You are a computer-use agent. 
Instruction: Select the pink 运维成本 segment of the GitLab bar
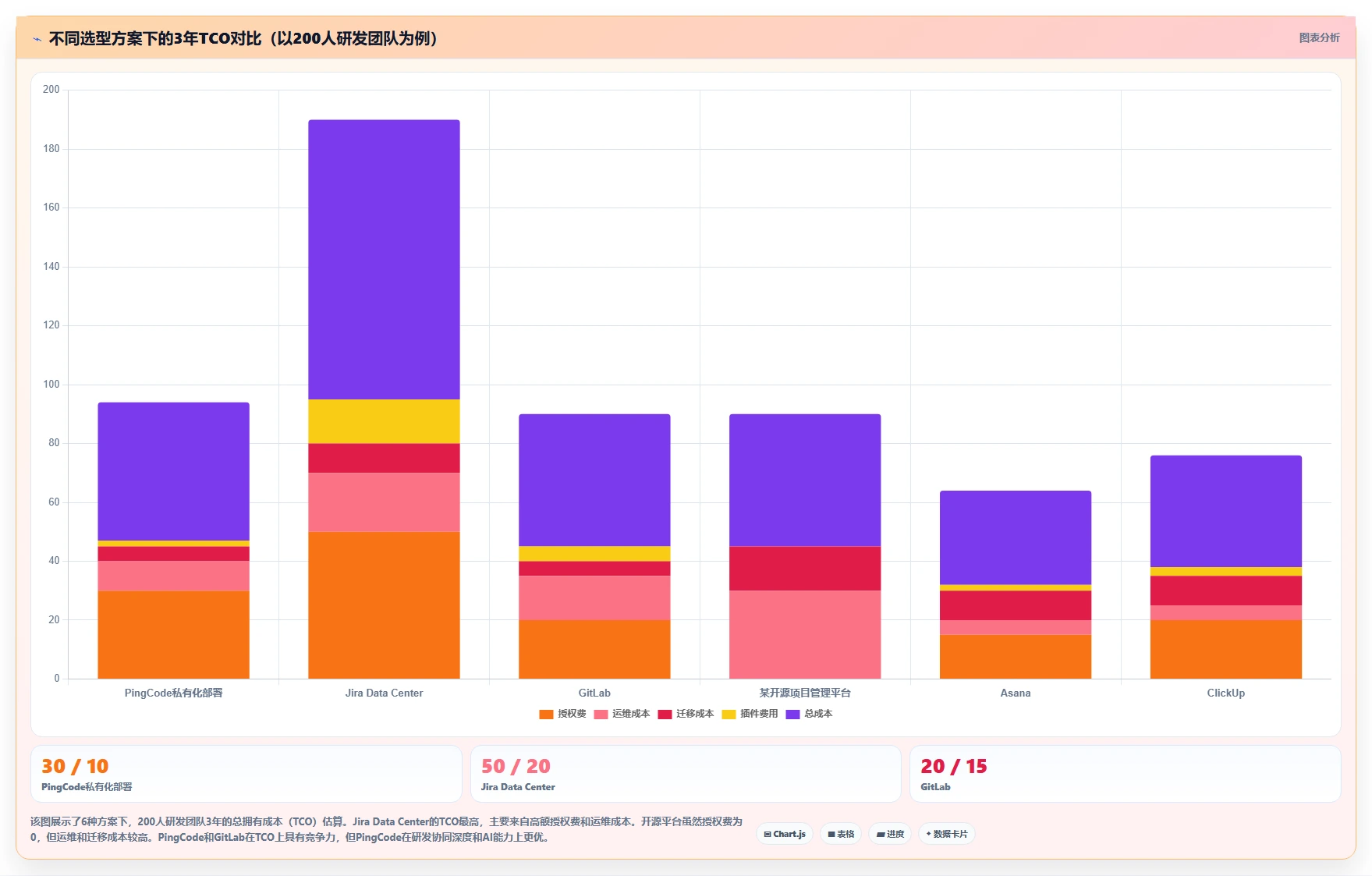point(594,598)
